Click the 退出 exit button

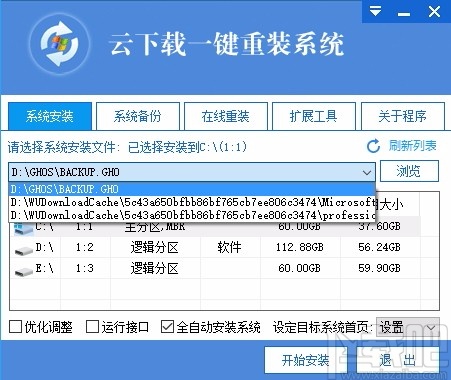click(397, 360)
